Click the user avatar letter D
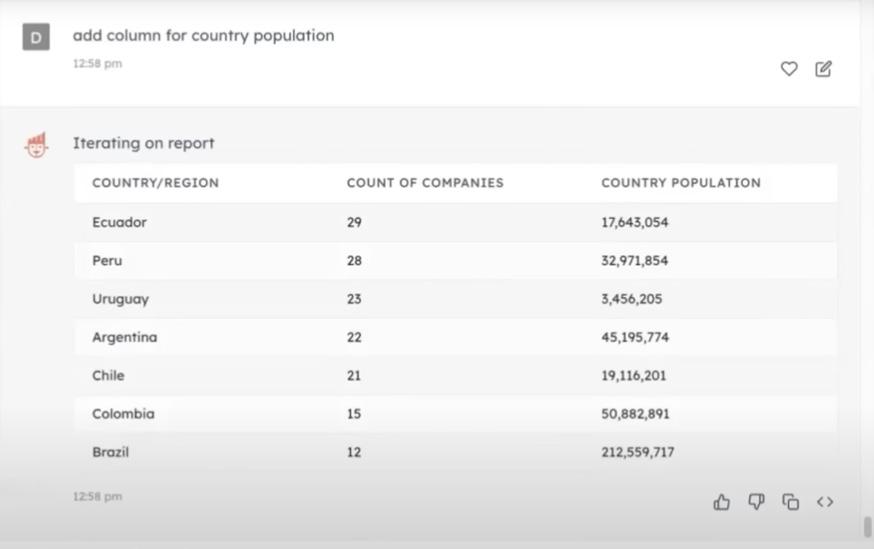 [36, 38]
